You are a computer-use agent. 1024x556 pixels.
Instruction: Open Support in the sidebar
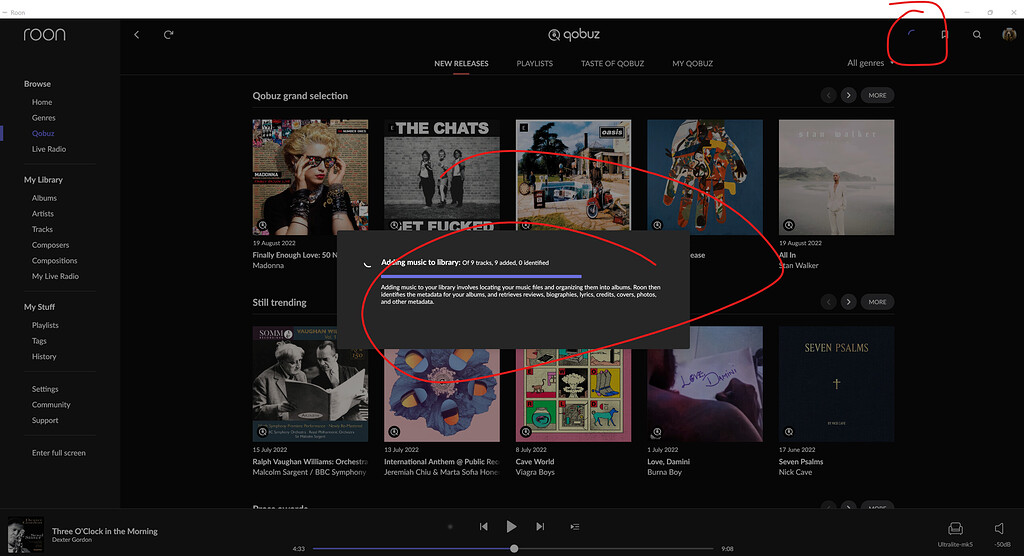pyautogui.click(x=45, y=421)
